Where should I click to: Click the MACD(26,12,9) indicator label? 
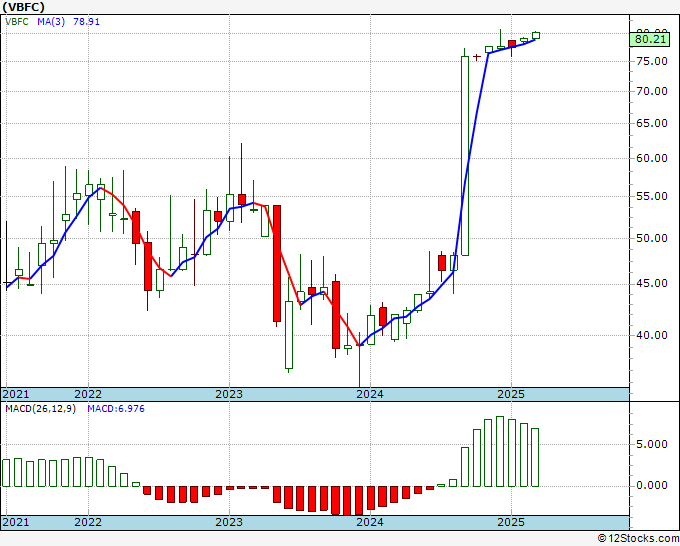(x=40, y=409)
